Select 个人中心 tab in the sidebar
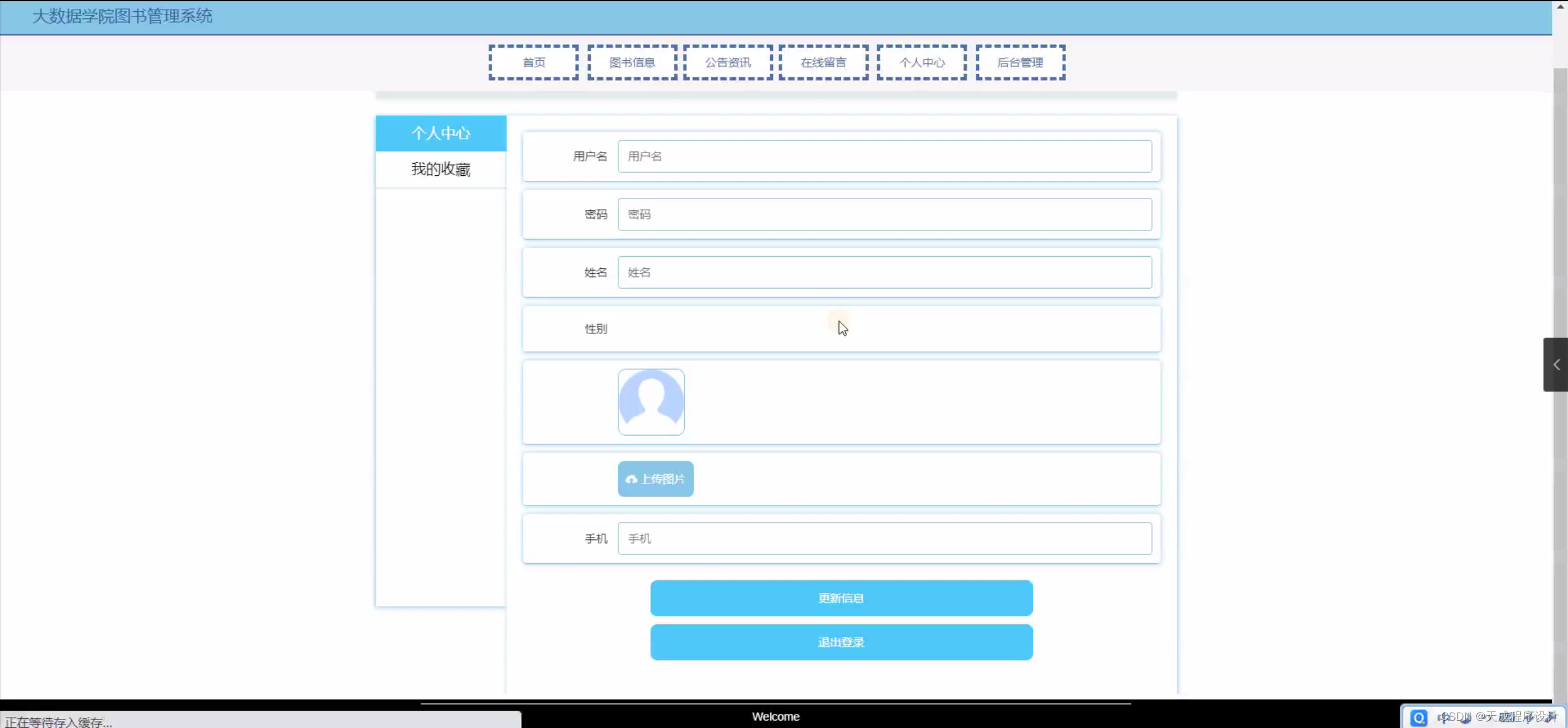 tap(441, 133)
